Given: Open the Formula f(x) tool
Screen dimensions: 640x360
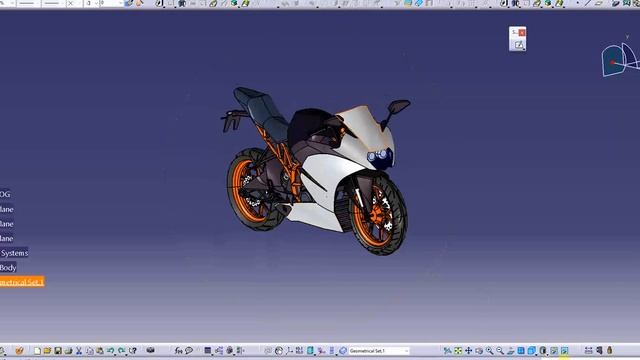Looking at the screenshot, I should 178,351.
